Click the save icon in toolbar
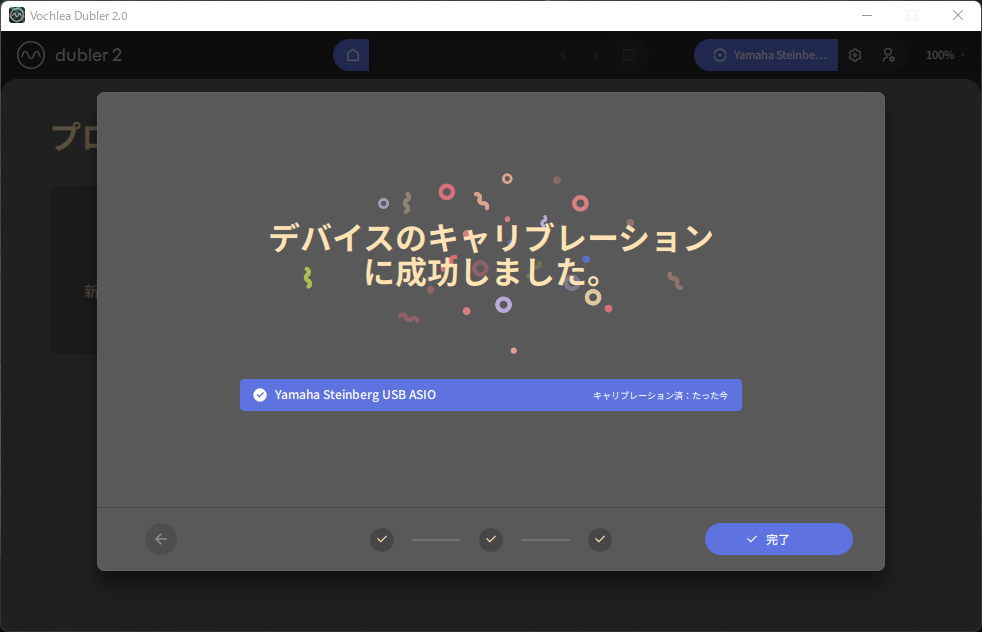982x632 pixels. [x=629, y=55]
